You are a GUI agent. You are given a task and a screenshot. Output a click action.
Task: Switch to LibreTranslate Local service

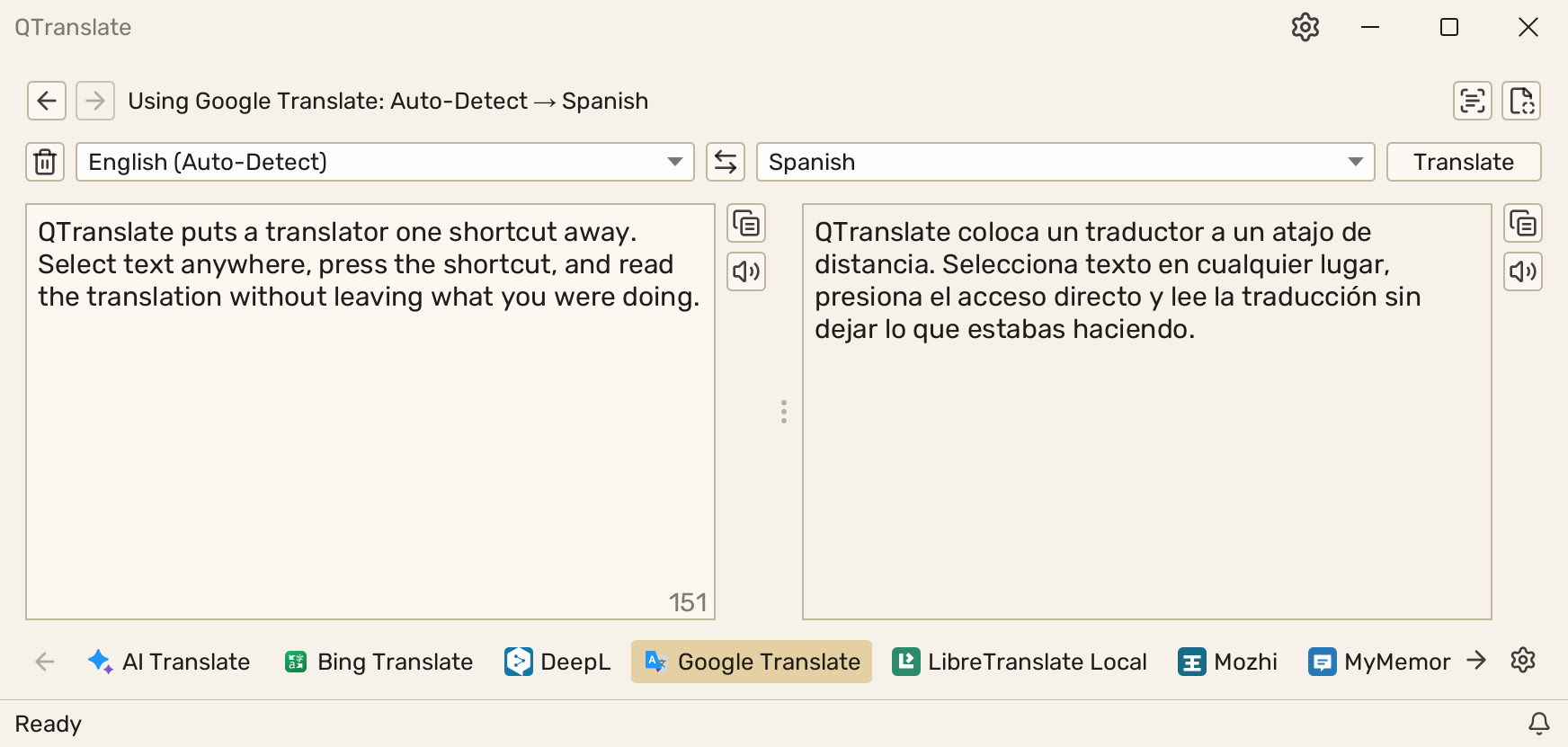pos(1020,662)
